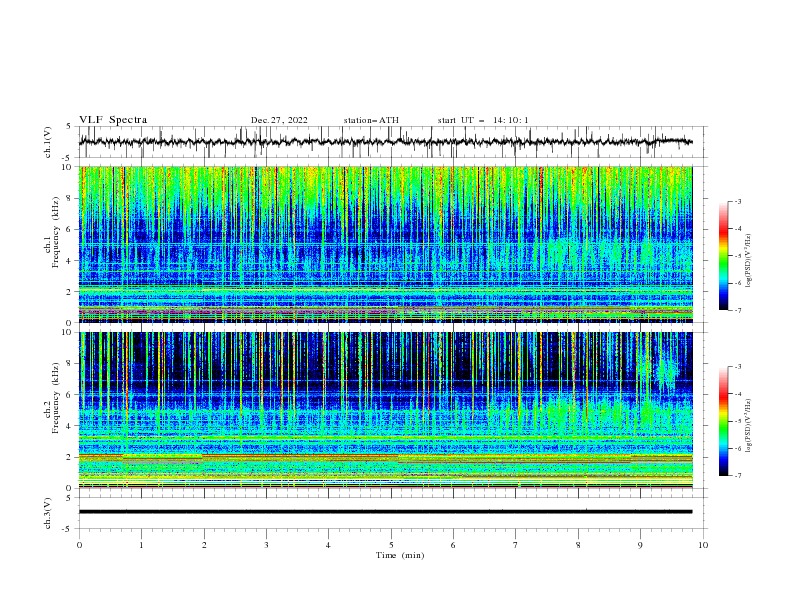Screen dimensions: 792x612
Task: Click the "-7" tick on ch.1 color bar
Action: [x=737, y=310]
